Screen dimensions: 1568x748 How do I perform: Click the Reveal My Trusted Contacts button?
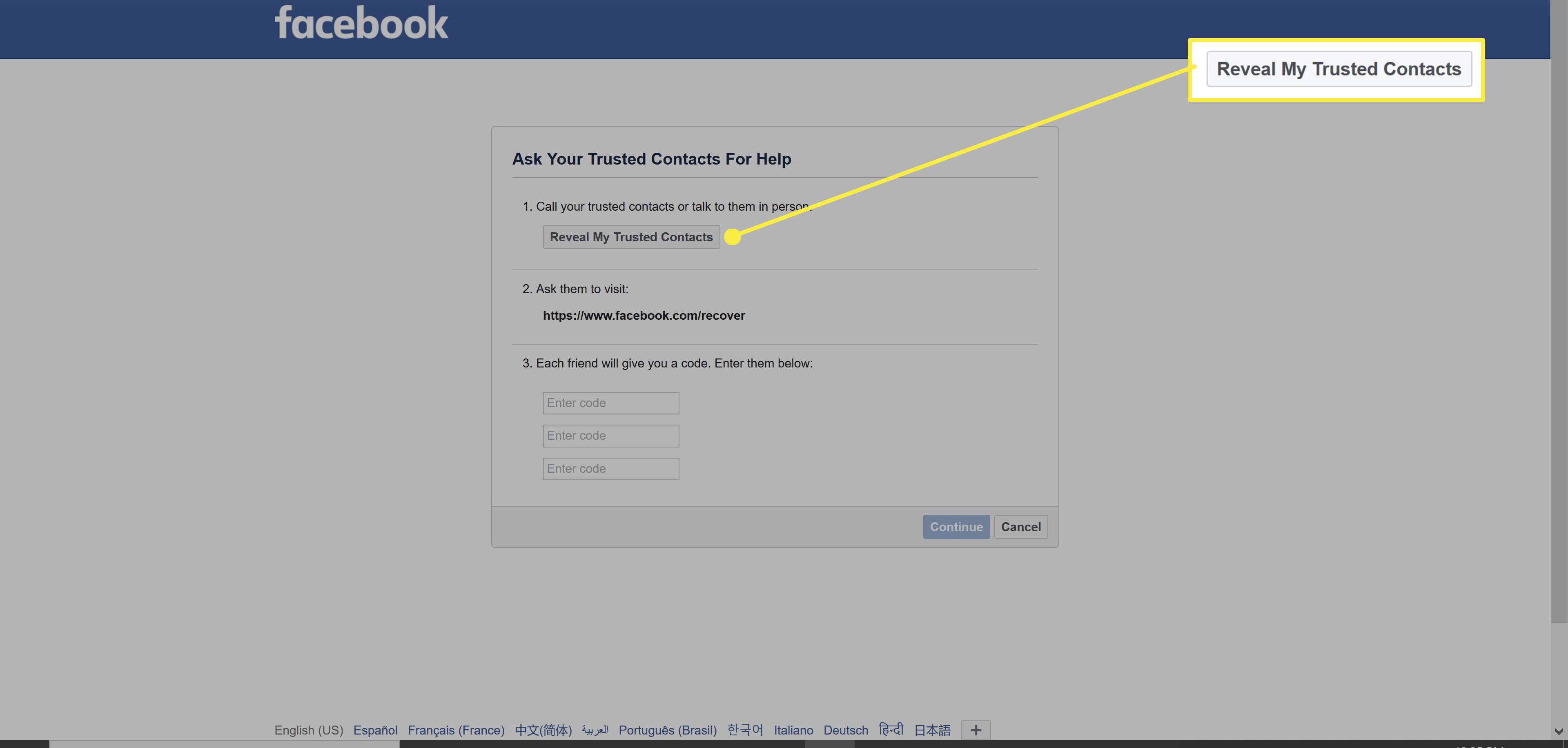click(632, 236)
